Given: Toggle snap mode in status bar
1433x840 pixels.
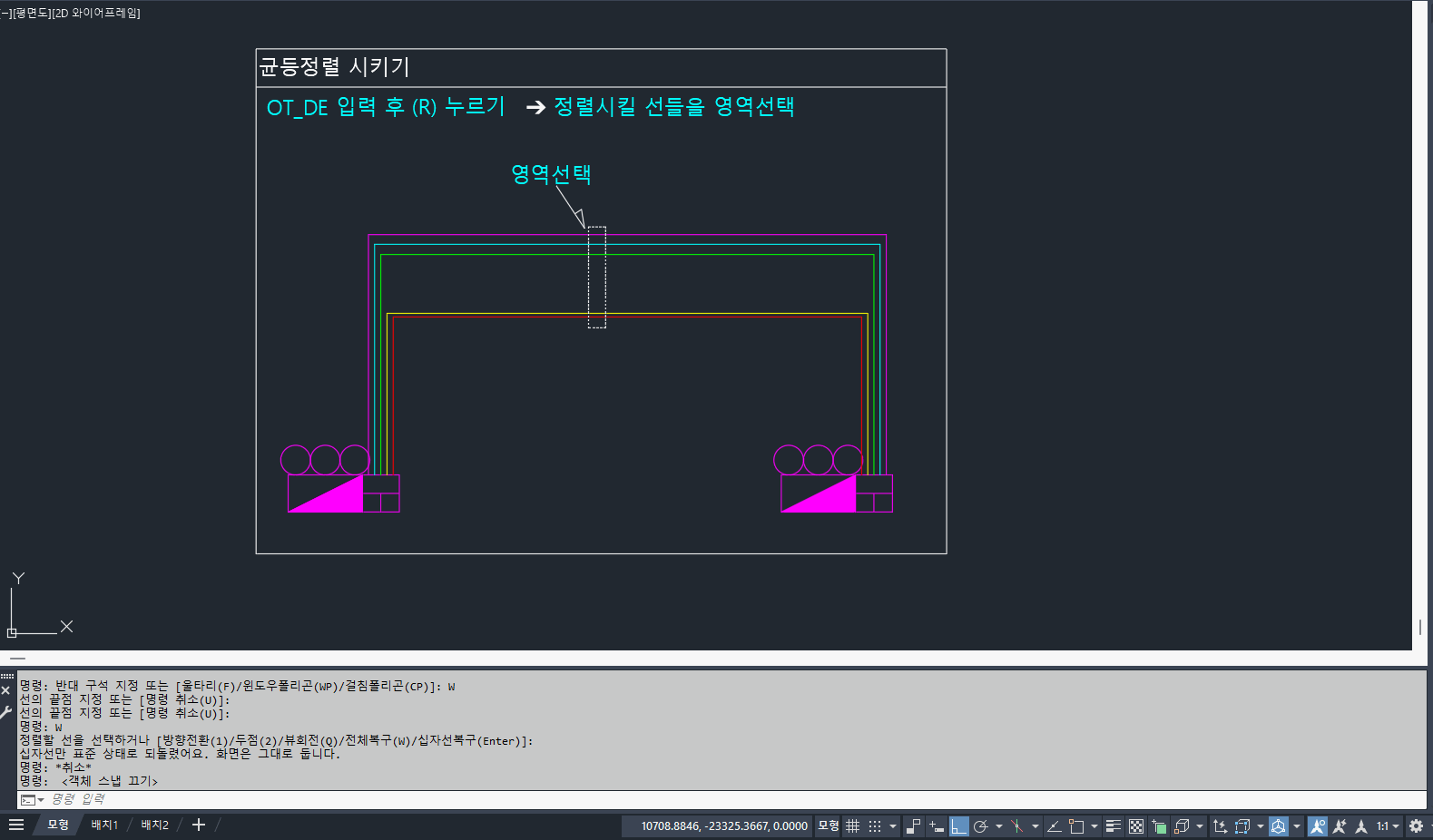Looking at the screenshot, I should [875, 826].
